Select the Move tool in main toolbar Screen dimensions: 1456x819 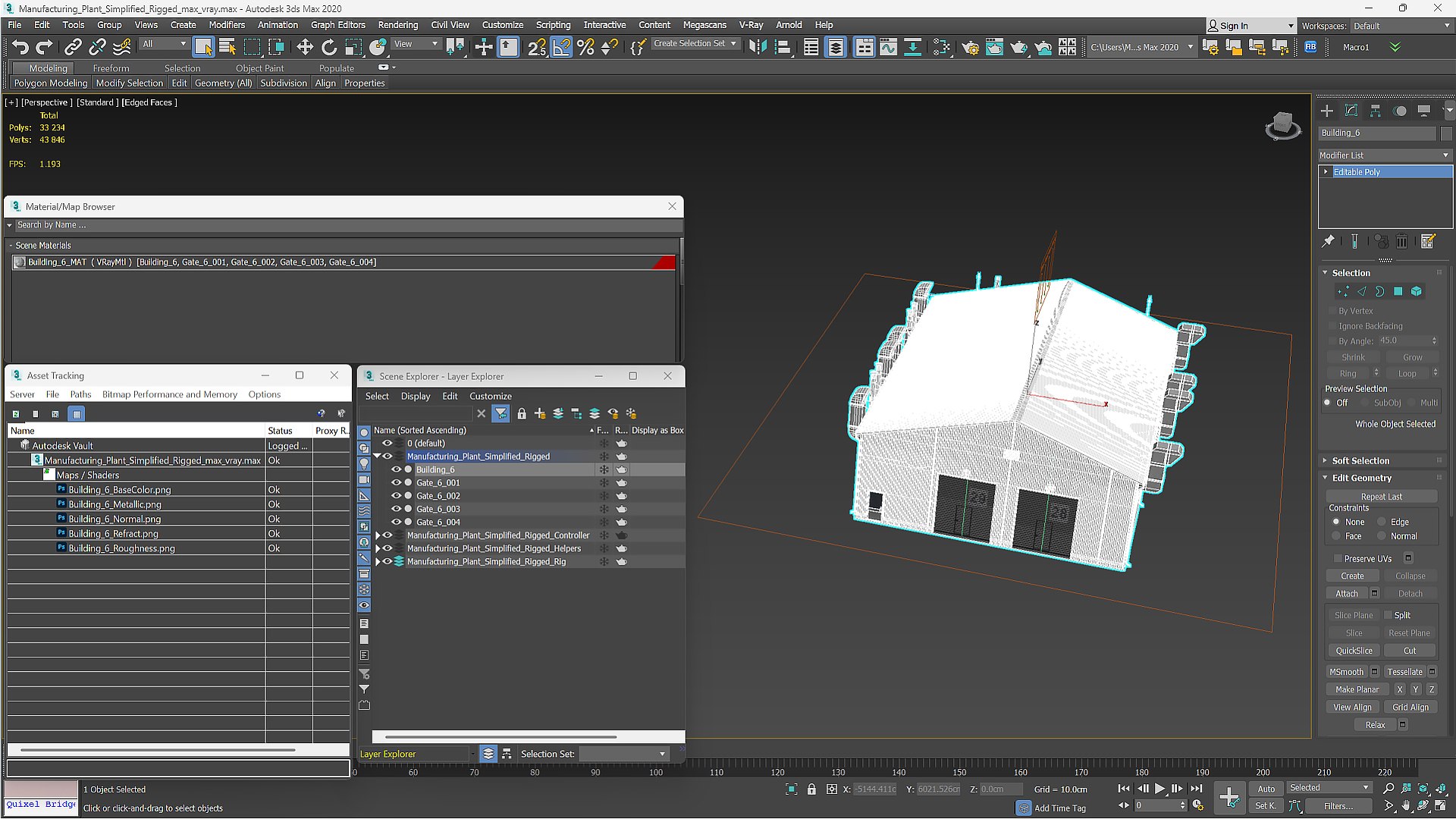305,48
